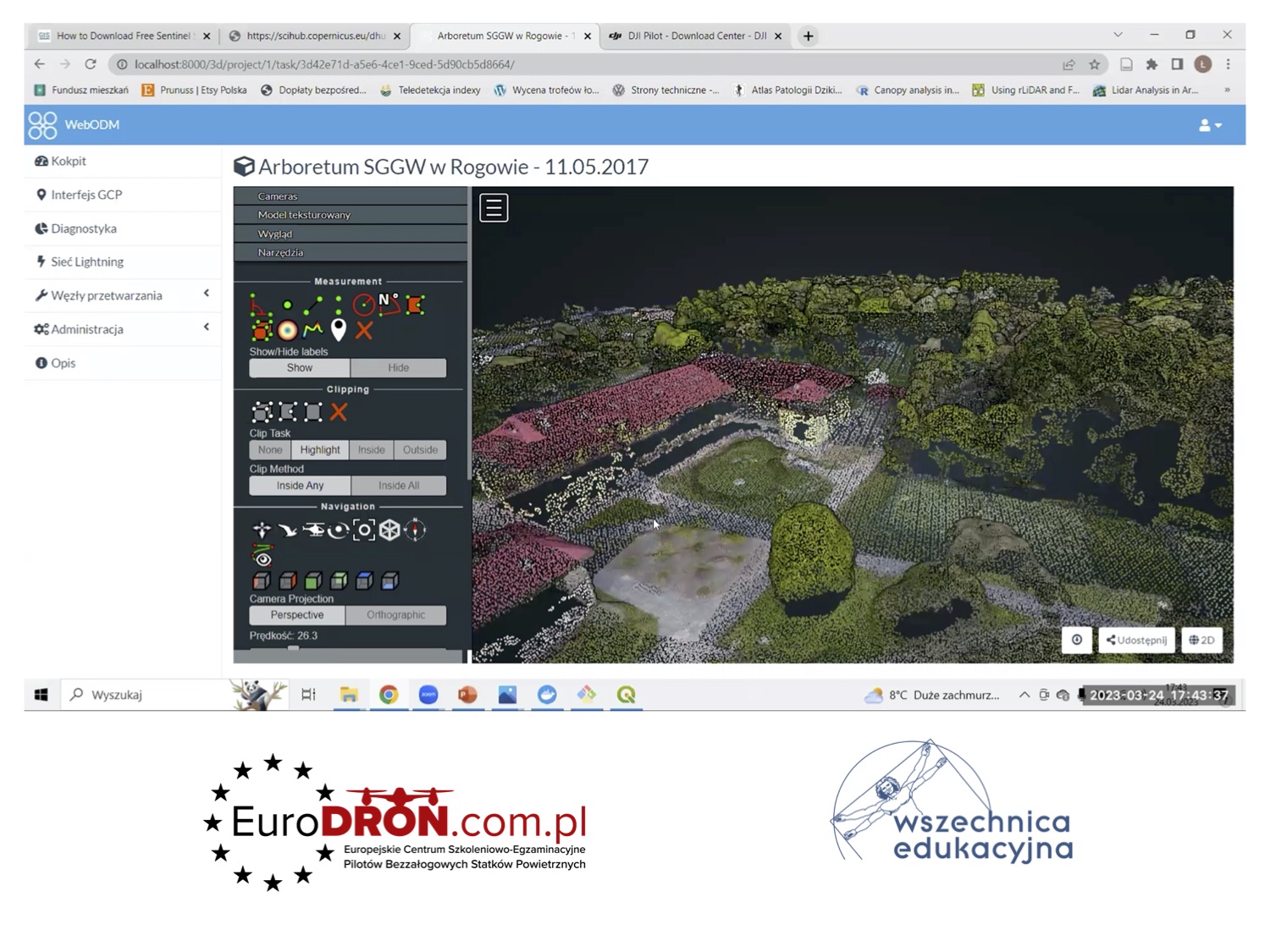The height and width of the screenshot is (952, 1270).
Task: Select the point measurement tool
Action: pyautogui.click(x=287, y=305)
